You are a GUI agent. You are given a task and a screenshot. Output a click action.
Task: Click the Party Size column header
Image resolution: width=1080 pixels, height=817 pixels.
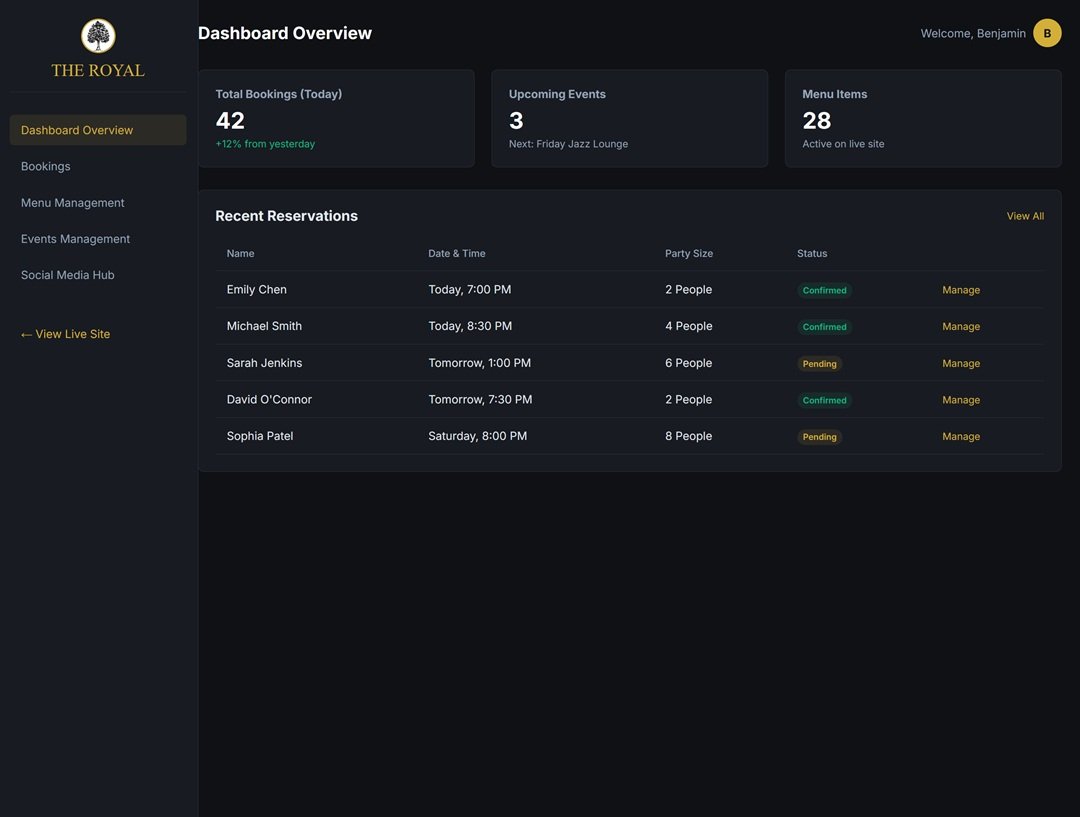coord(689,254)
